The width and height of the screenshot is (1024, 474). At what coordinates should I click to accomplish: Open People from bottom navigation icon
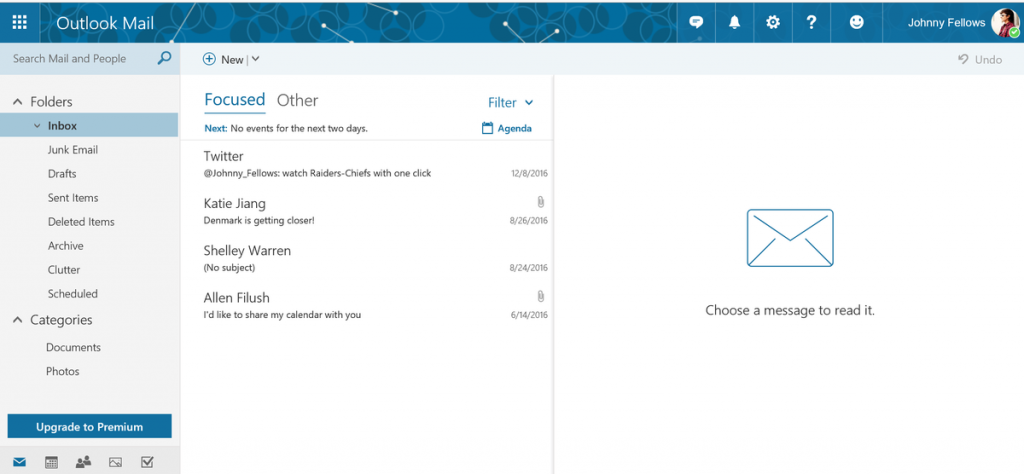(x=83, y=462)
